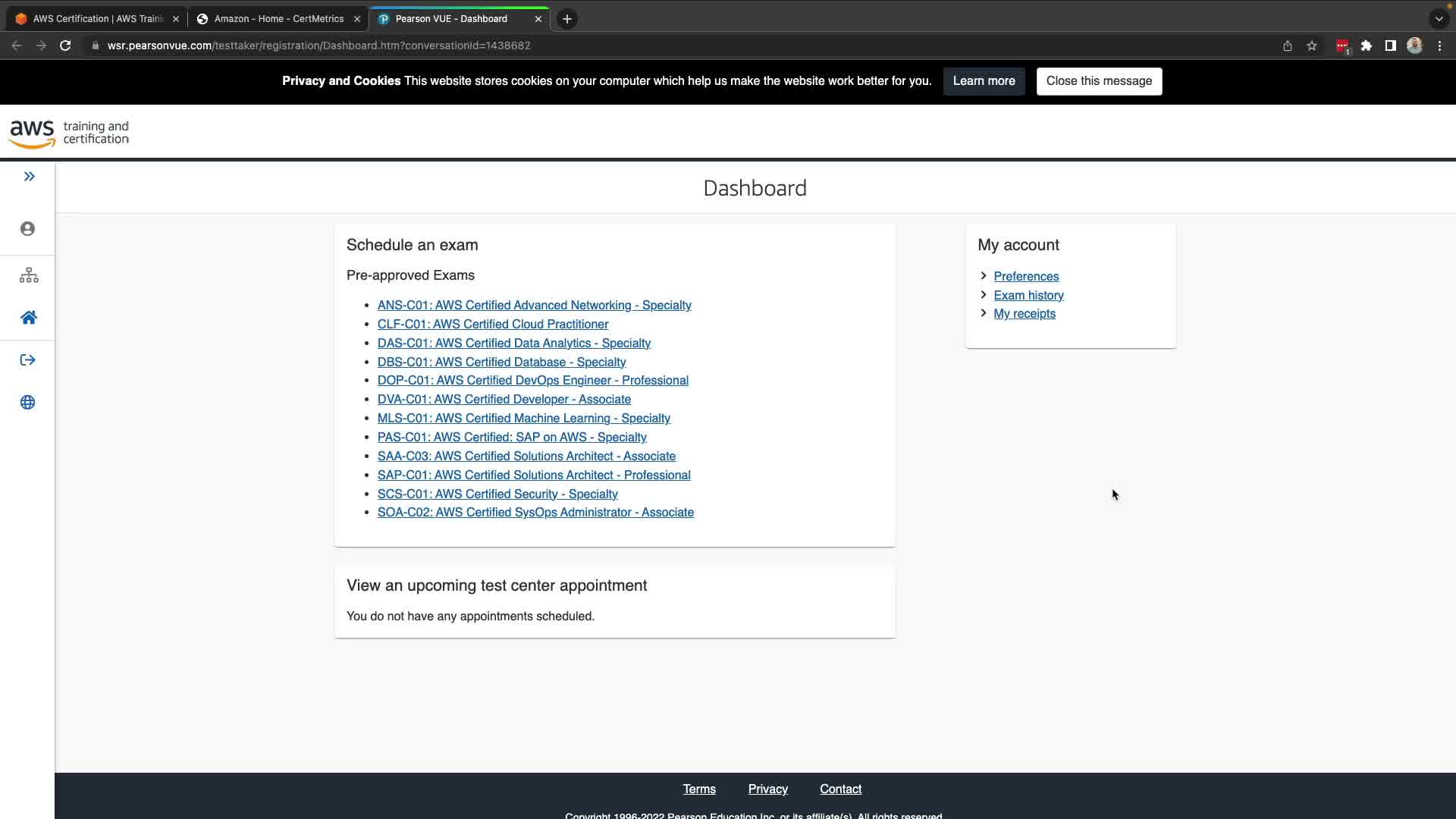Click the browser address bar URL
This screenshot has height=819, width=1456.
318,46
